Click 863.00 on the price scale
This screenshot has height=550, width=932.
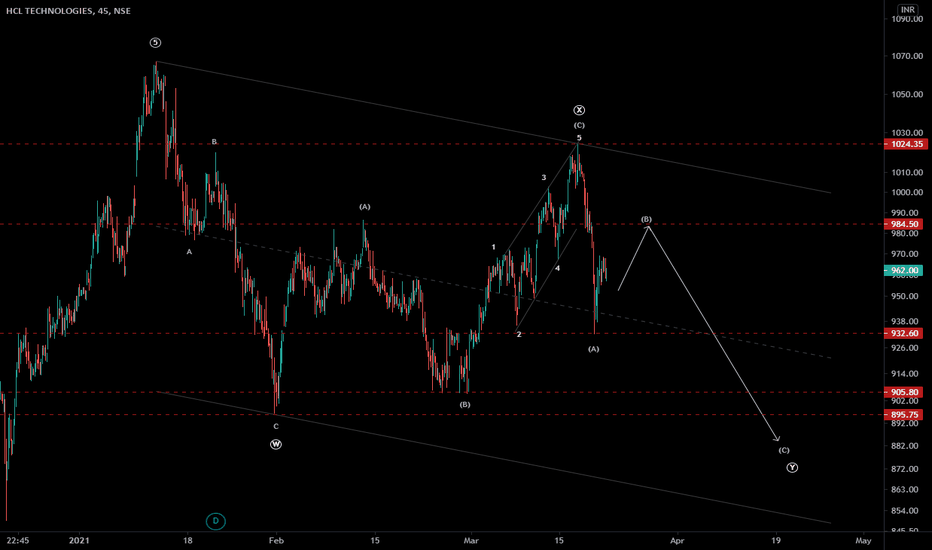click(x=907, y=489)
